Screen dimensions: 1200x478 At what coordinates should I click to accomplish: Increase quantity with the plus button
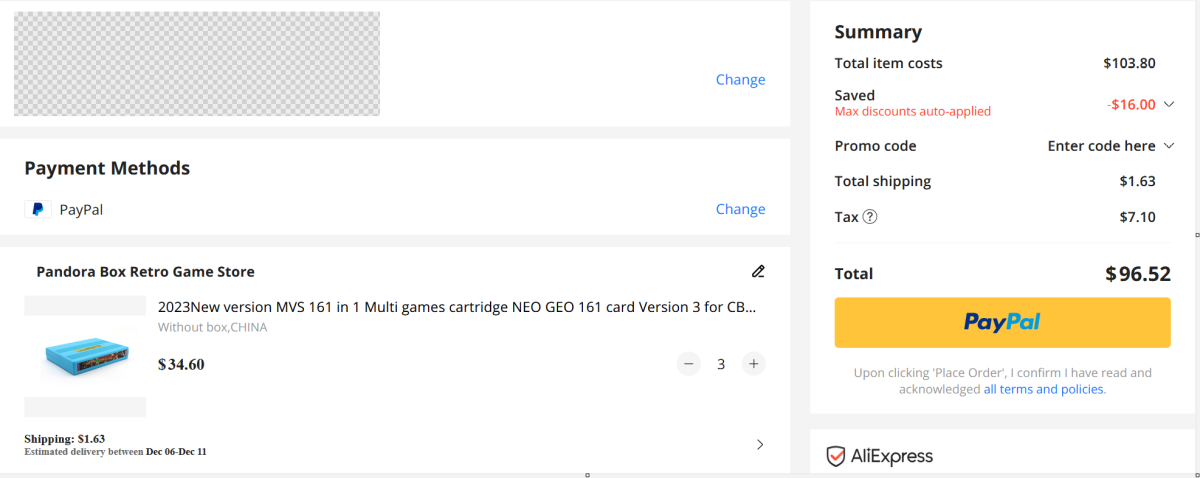pos(754,364)
